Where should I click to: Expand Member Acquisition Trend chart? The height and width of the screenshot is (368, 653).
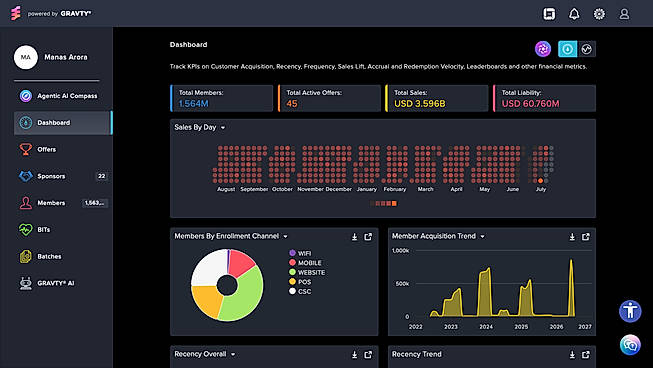tap(586, 236)
